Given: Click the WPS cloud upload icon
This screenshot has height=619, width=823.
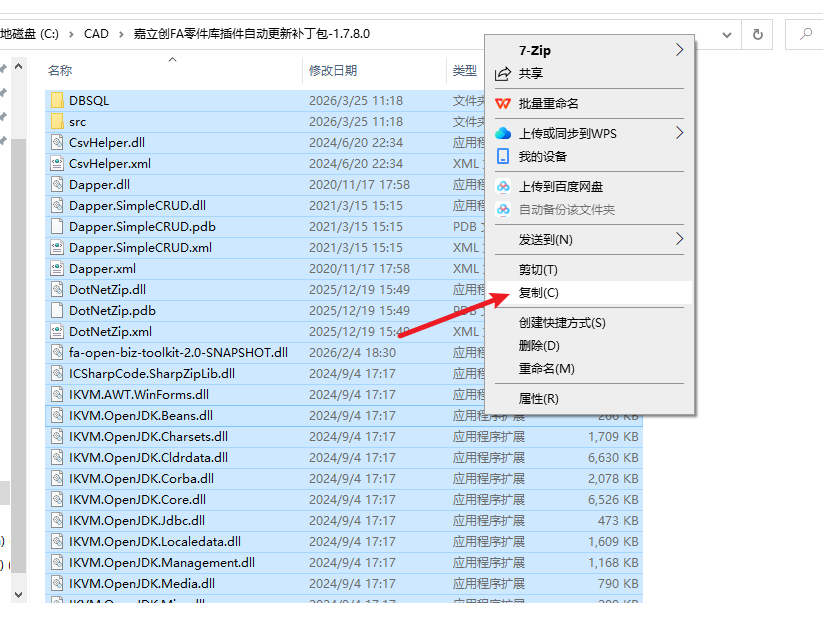Looking at the screenshot, I should coord(503,134).
